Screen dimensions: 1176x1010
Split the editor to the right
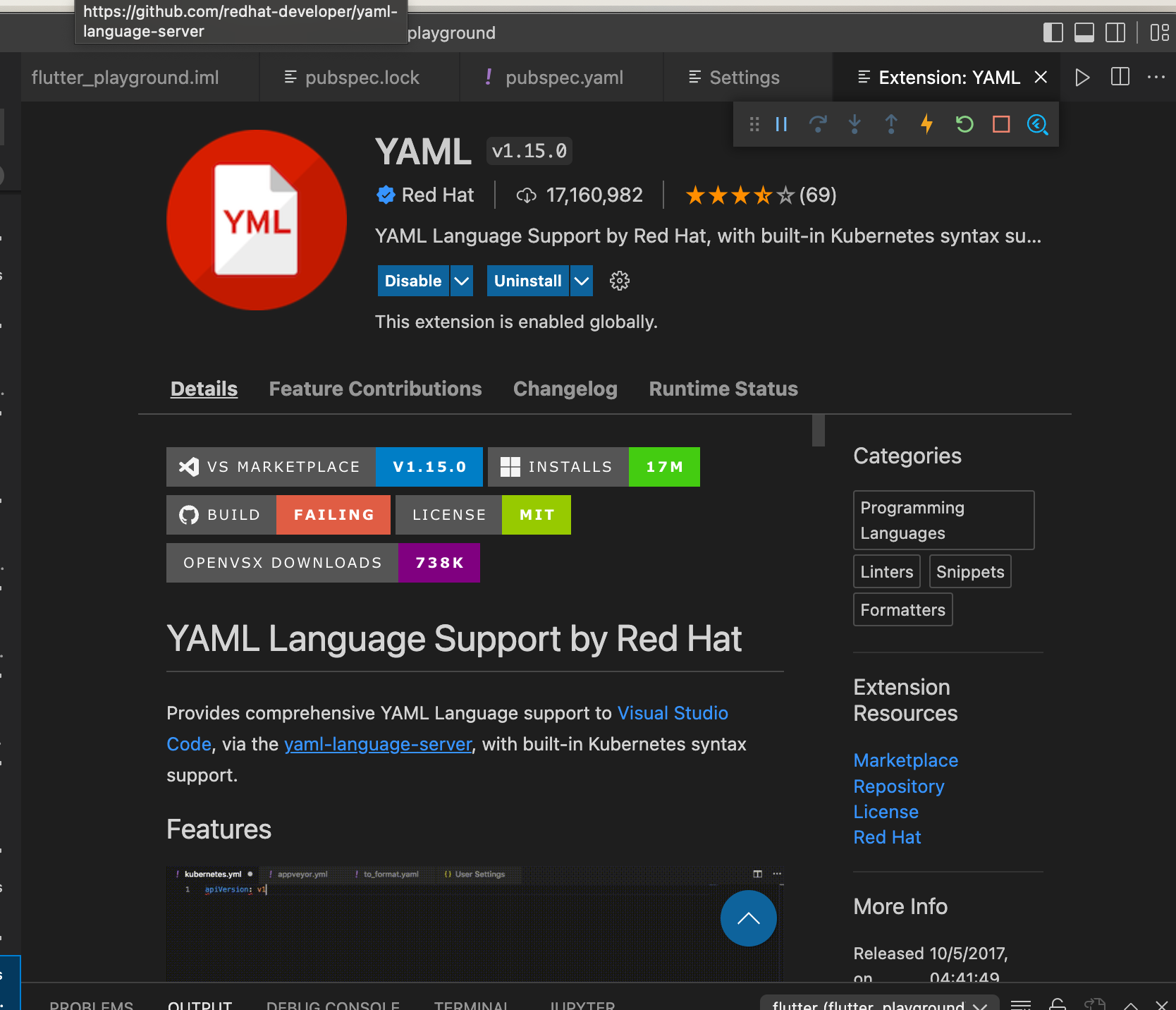tap(1120, 77)
